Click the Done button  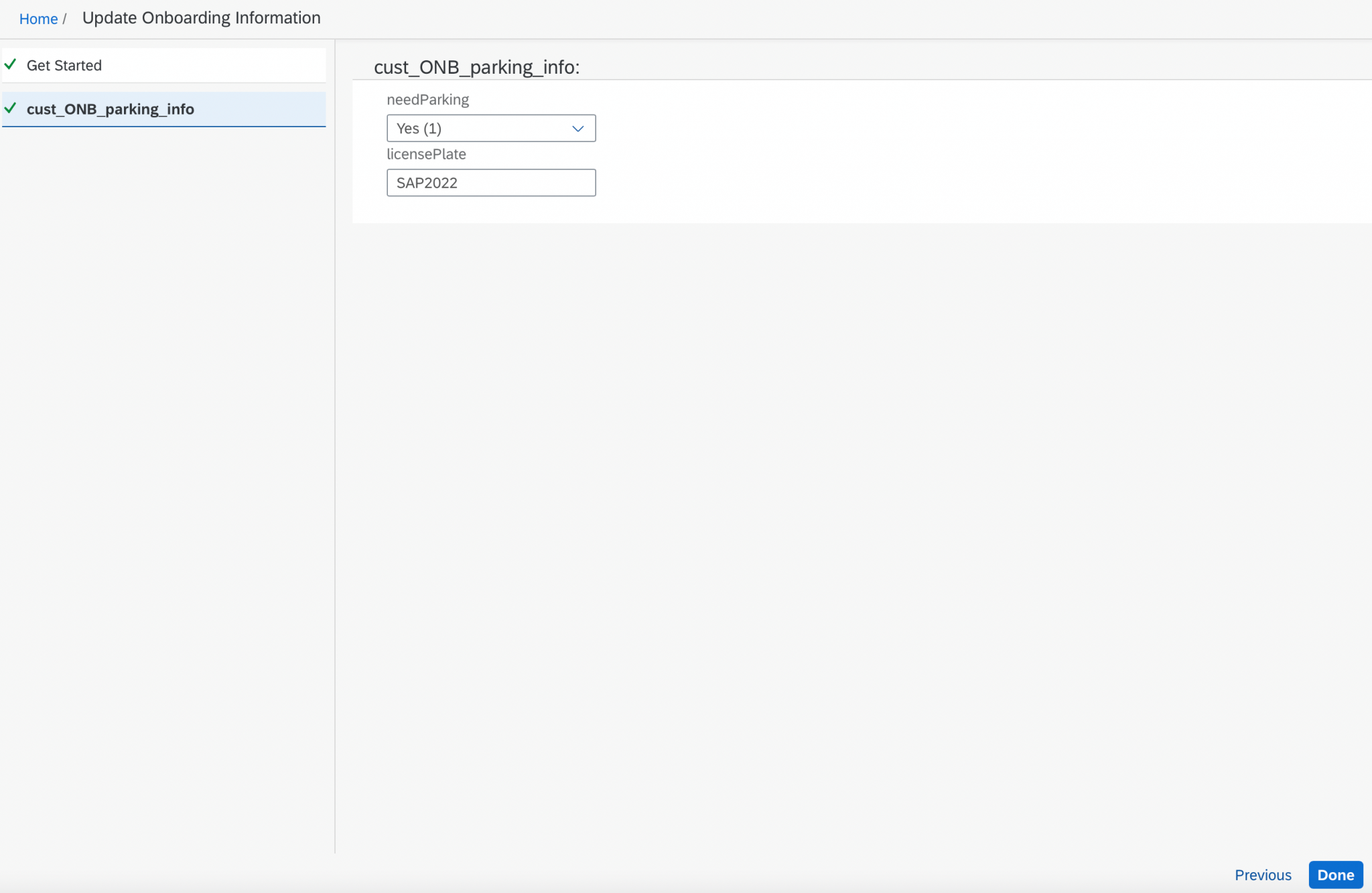click(x=1334, y=875)
